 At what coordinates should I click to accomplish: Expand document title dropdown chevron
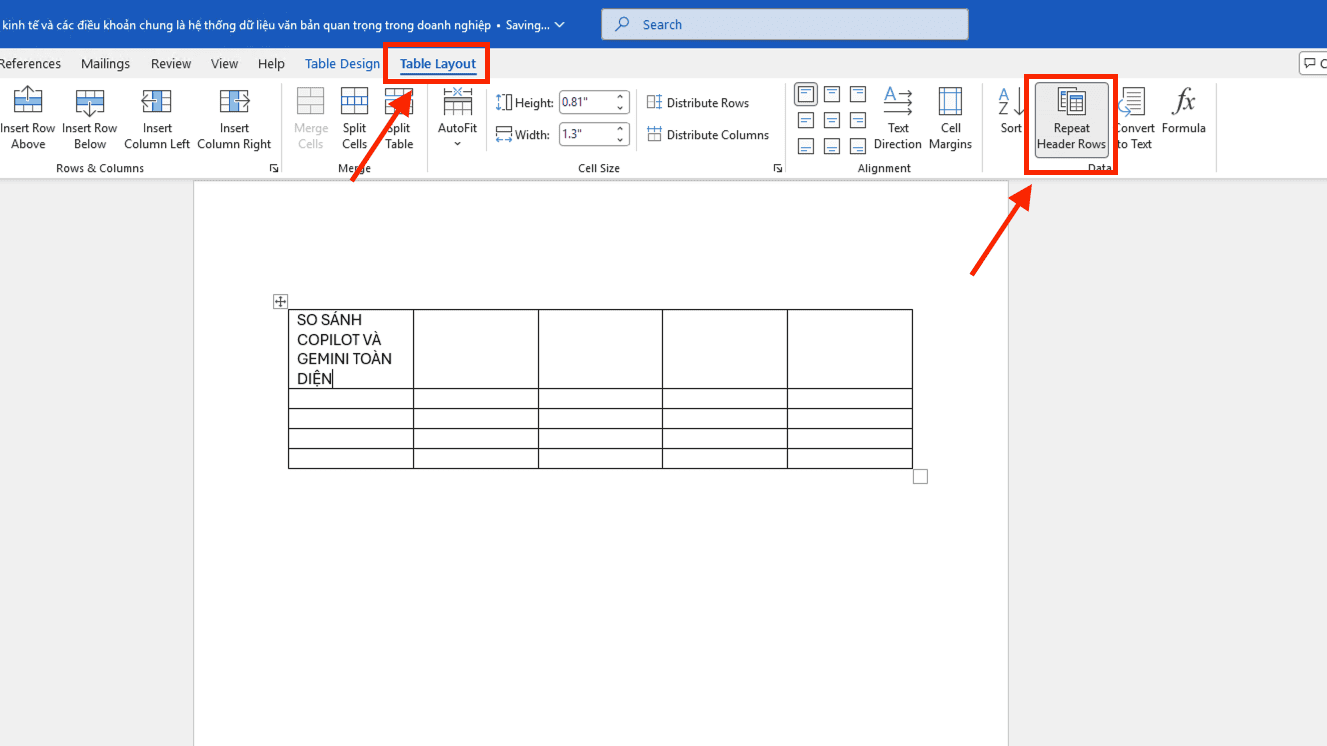pos(559,24)
